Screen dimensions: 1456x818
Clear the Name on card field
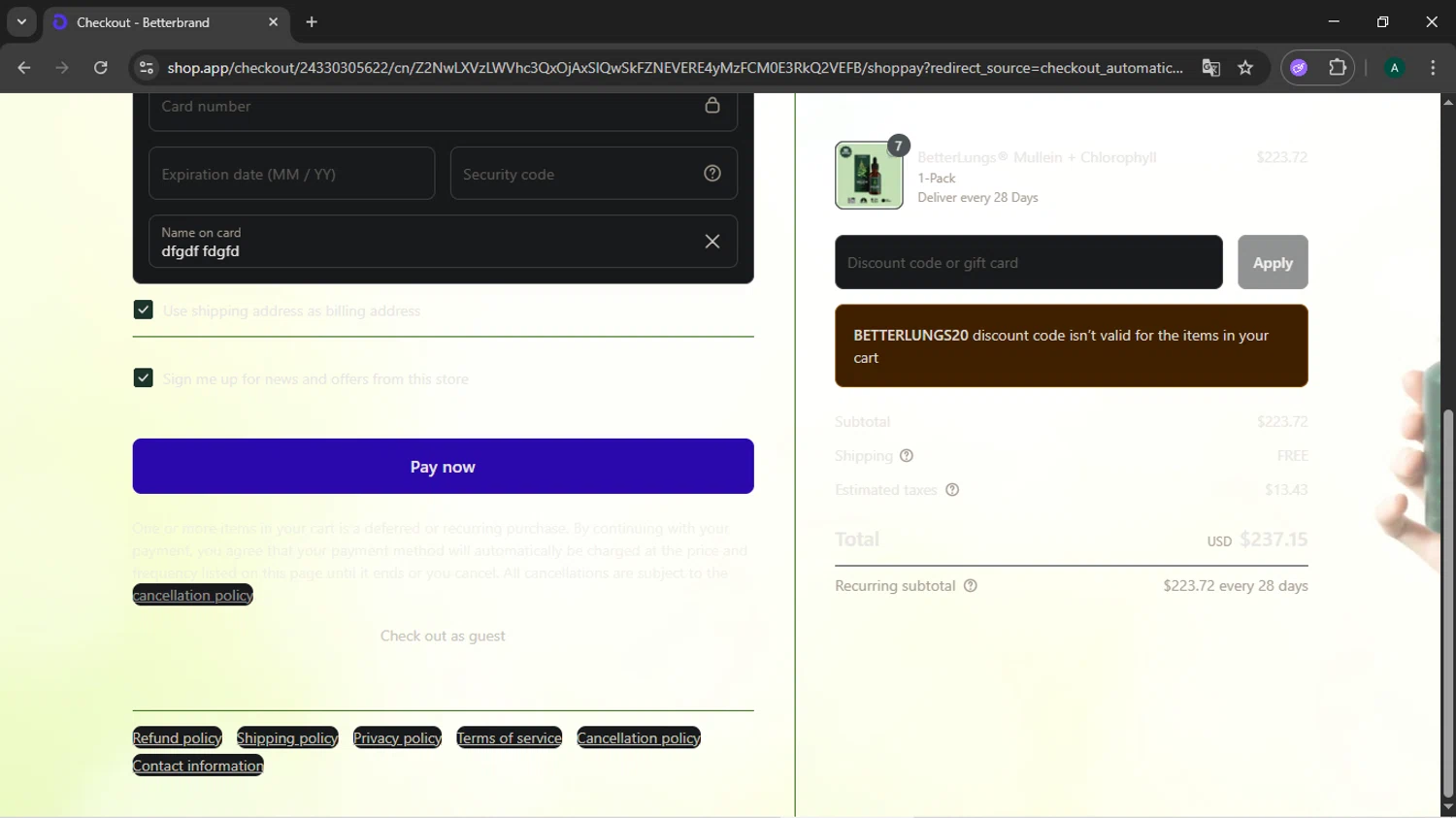coord(712,242)
